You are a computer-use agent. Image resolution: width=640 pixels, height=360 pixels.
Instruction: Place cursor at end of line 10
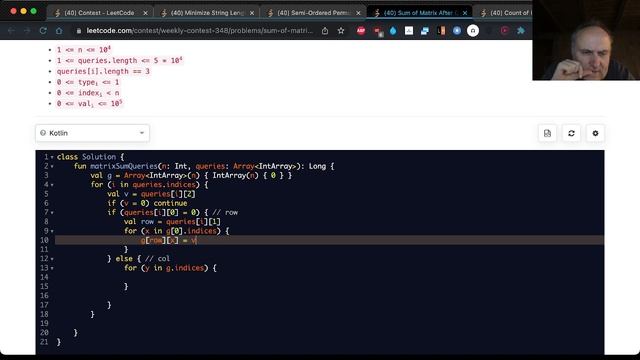pos(197,240)
